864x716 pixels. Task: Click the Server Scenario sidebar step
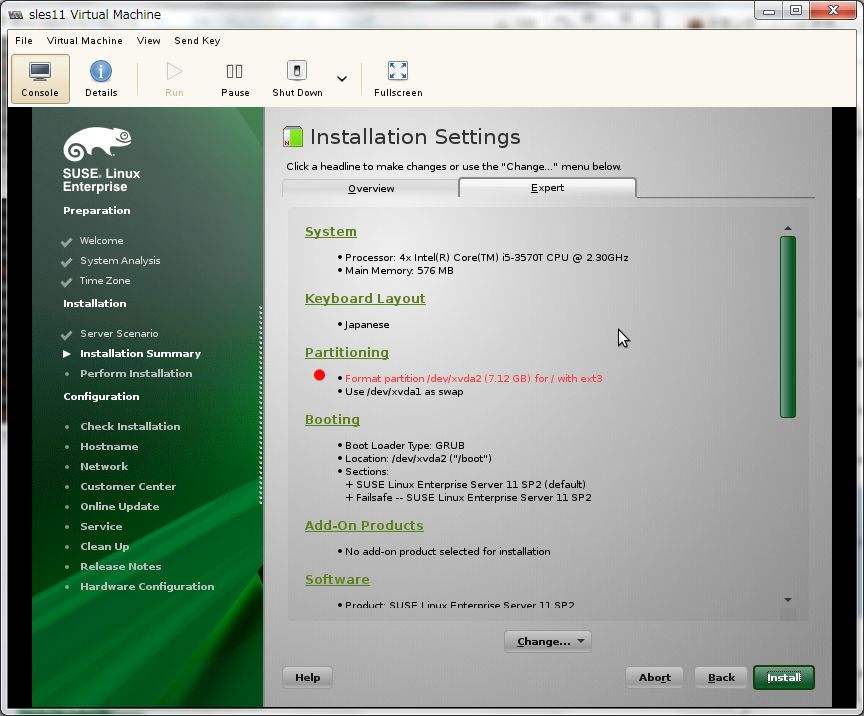pos(119,333)
